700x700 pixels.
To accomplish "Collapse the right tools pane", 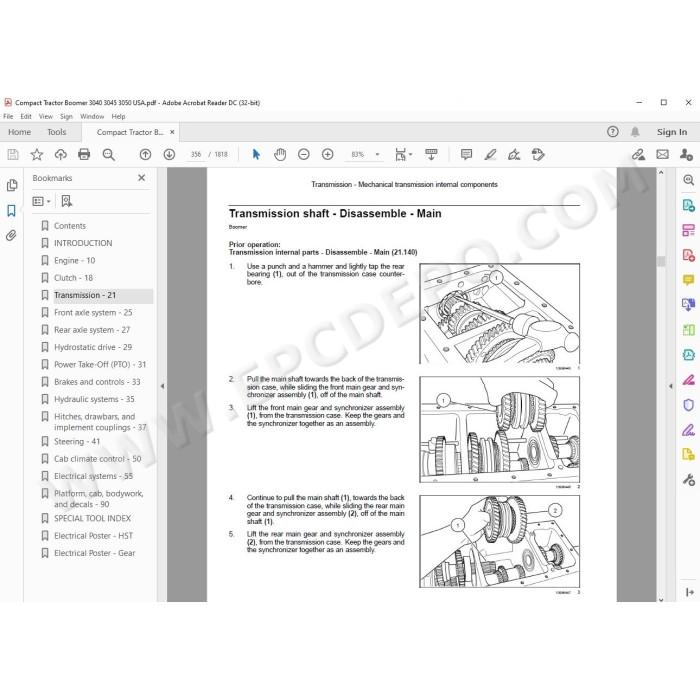I will [671, 386].
